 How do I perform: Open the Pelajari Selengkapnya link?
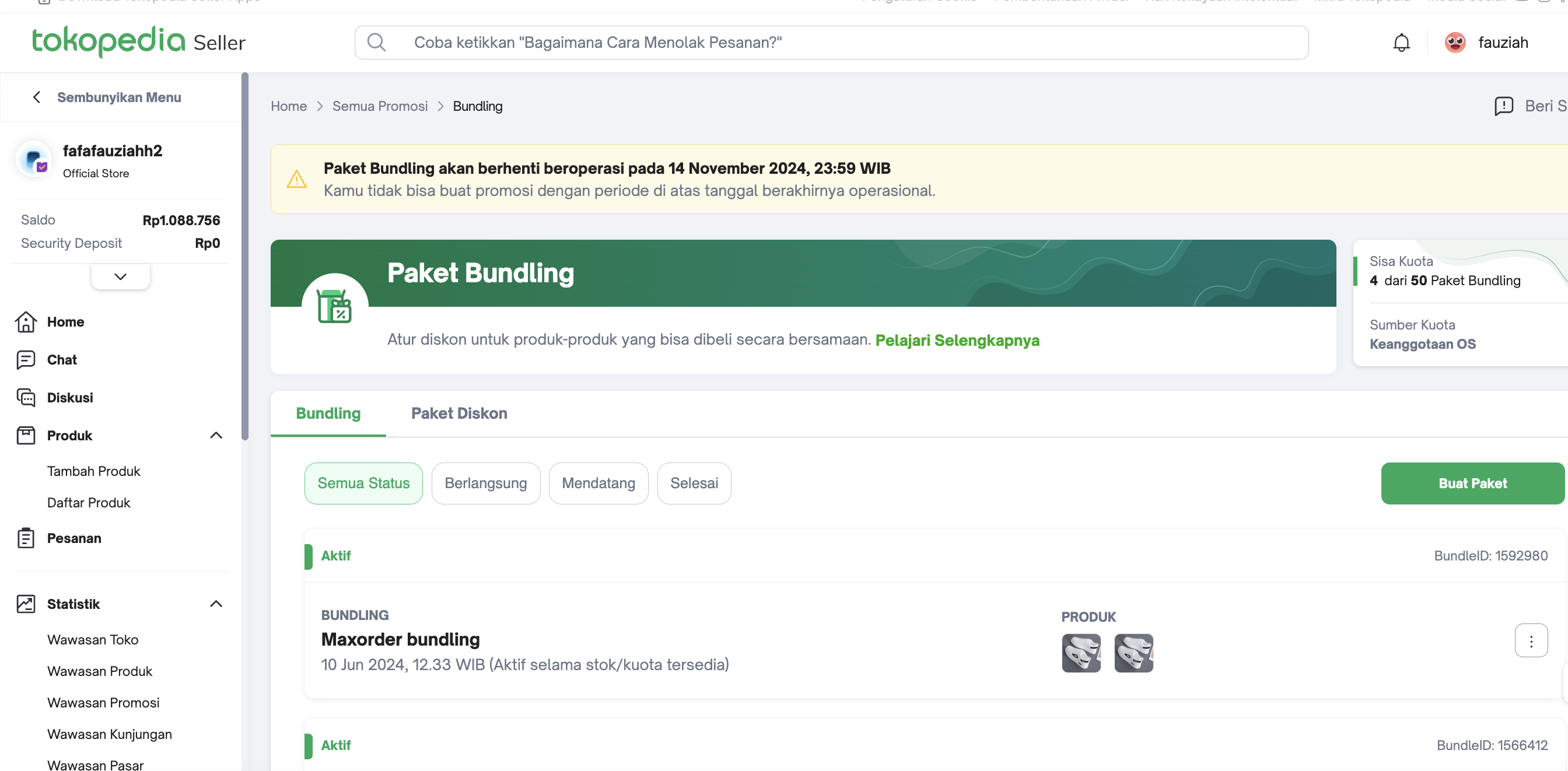[957, 340]
